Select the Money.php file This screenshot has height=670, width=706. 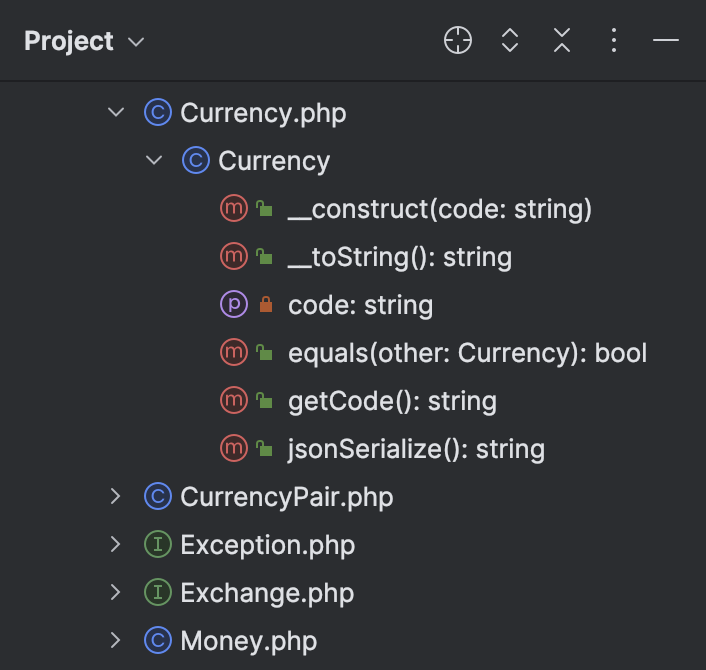248,640
